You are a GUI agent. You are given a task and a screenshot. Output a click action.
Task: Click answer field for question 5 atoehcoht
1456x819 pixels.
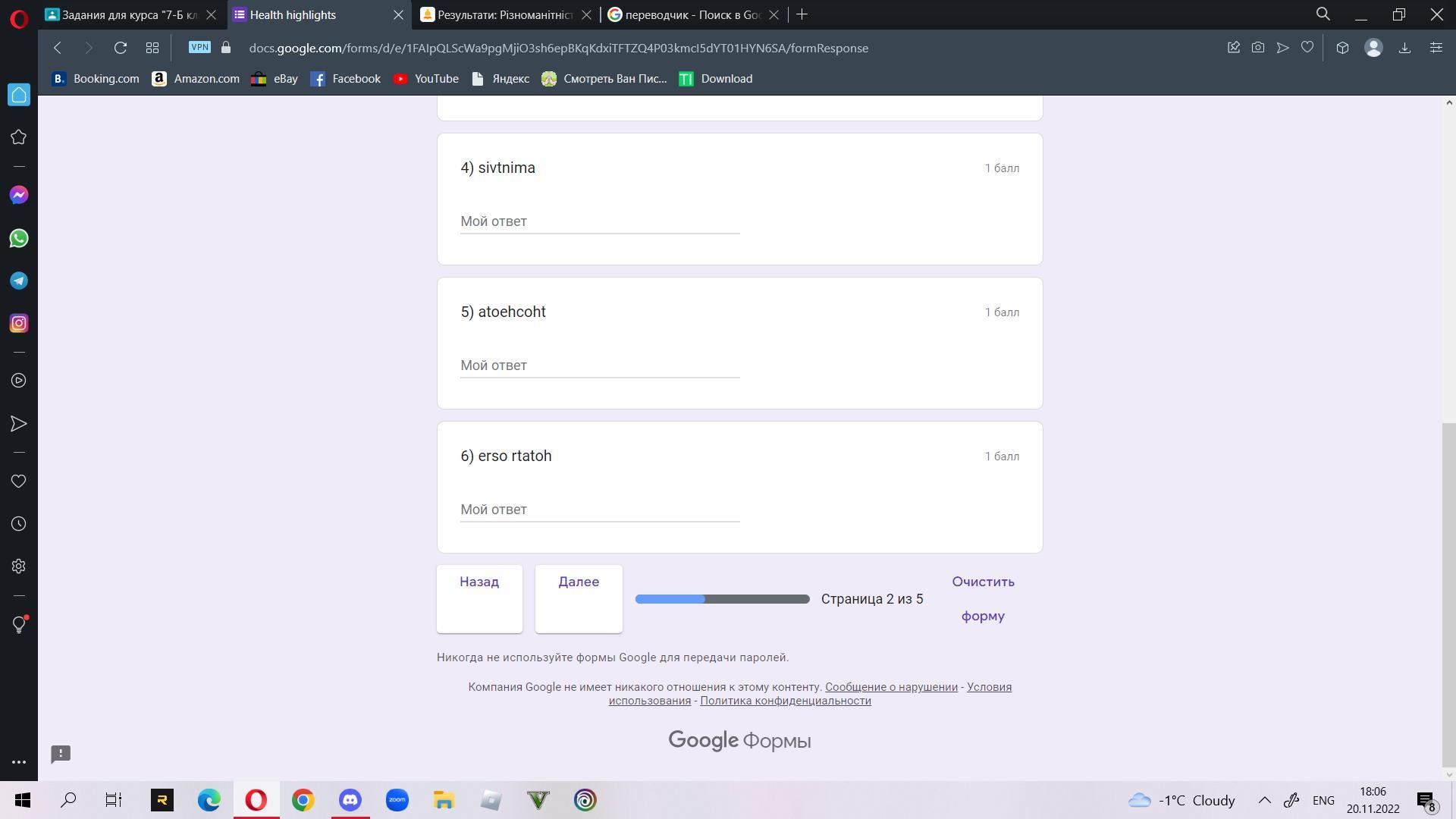(599, 366)
